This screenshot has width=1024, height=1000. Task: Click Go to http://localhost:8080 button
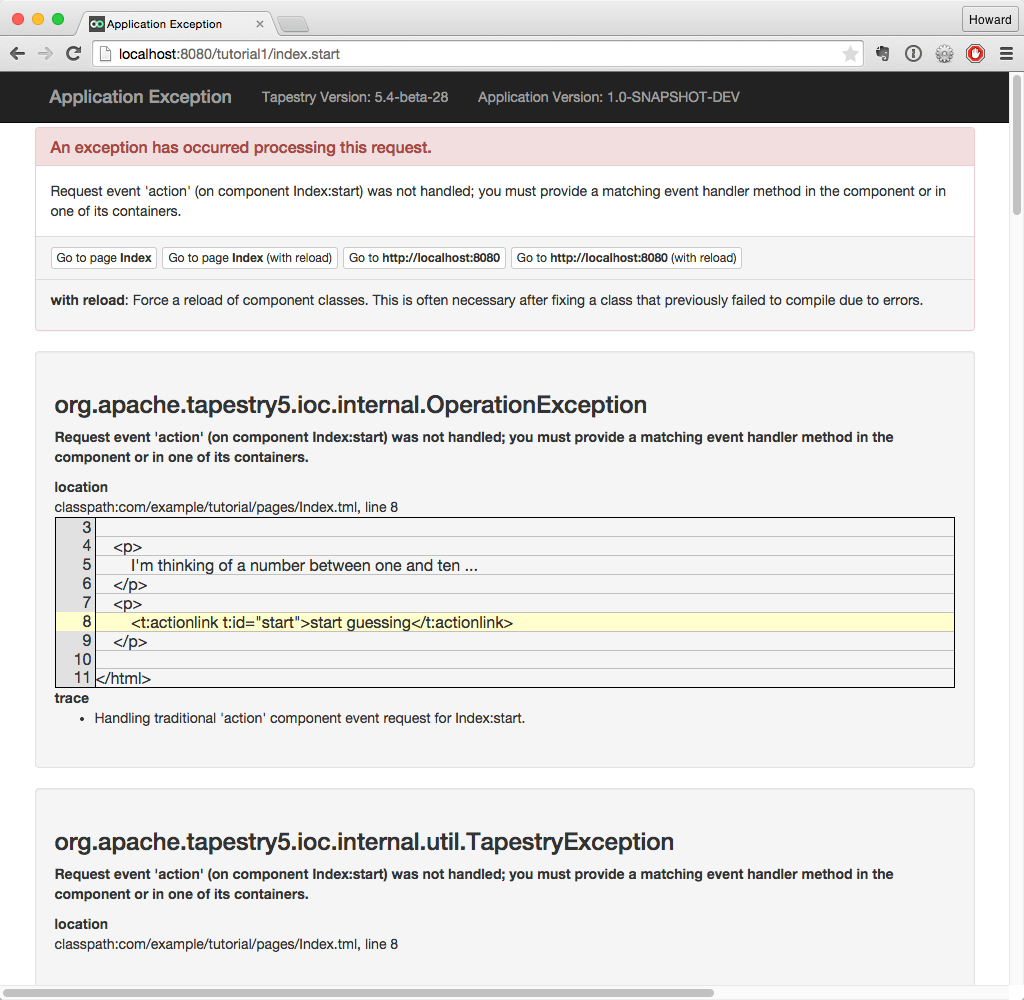pos(424,258)
